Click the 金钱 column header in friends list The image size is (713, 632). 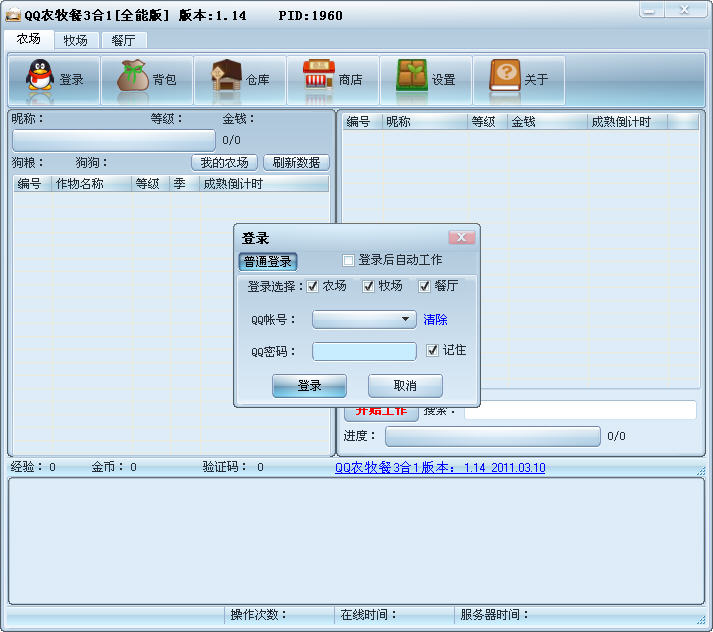pos(547,122)
